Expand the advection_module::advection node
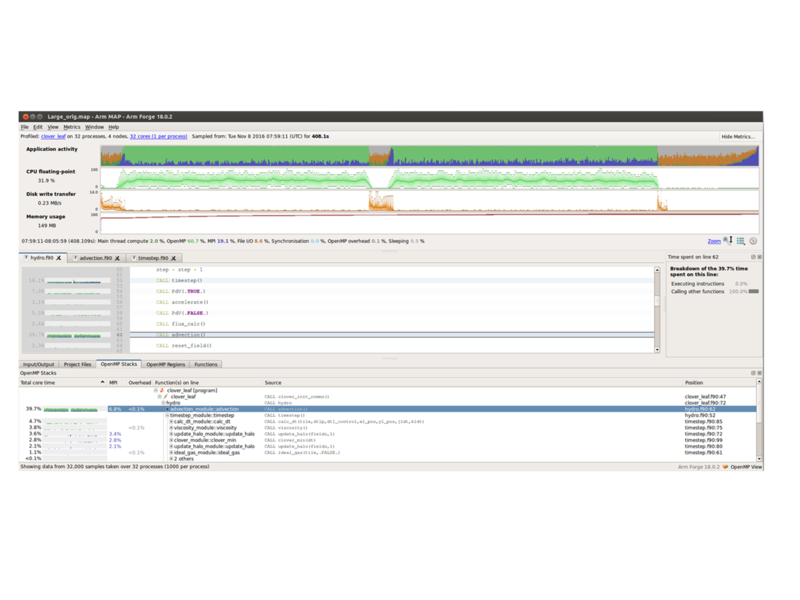 [167, 409]
